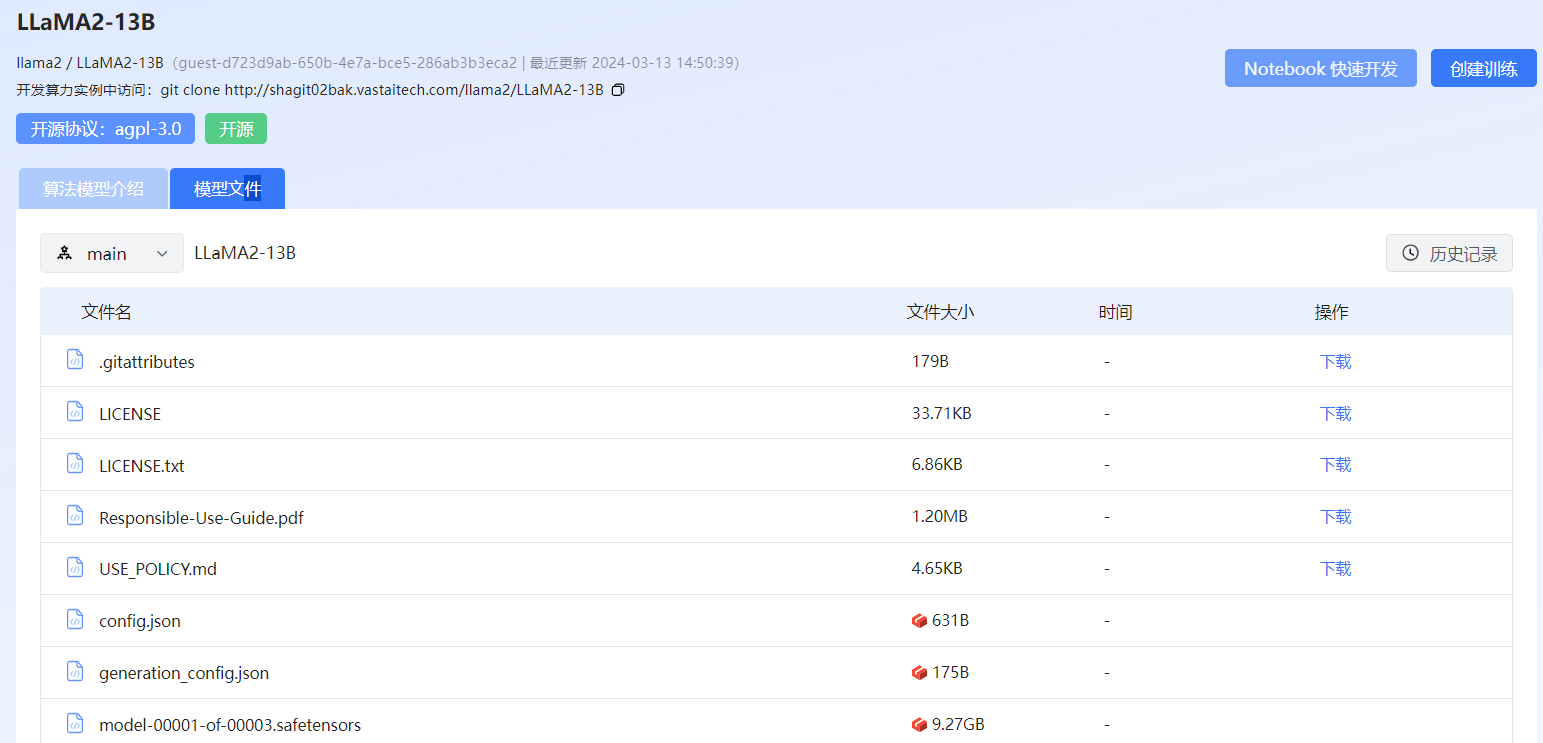The image size is (1543, 743).
Task: Click the 文件大小 column header
Action: coord(940,312)
